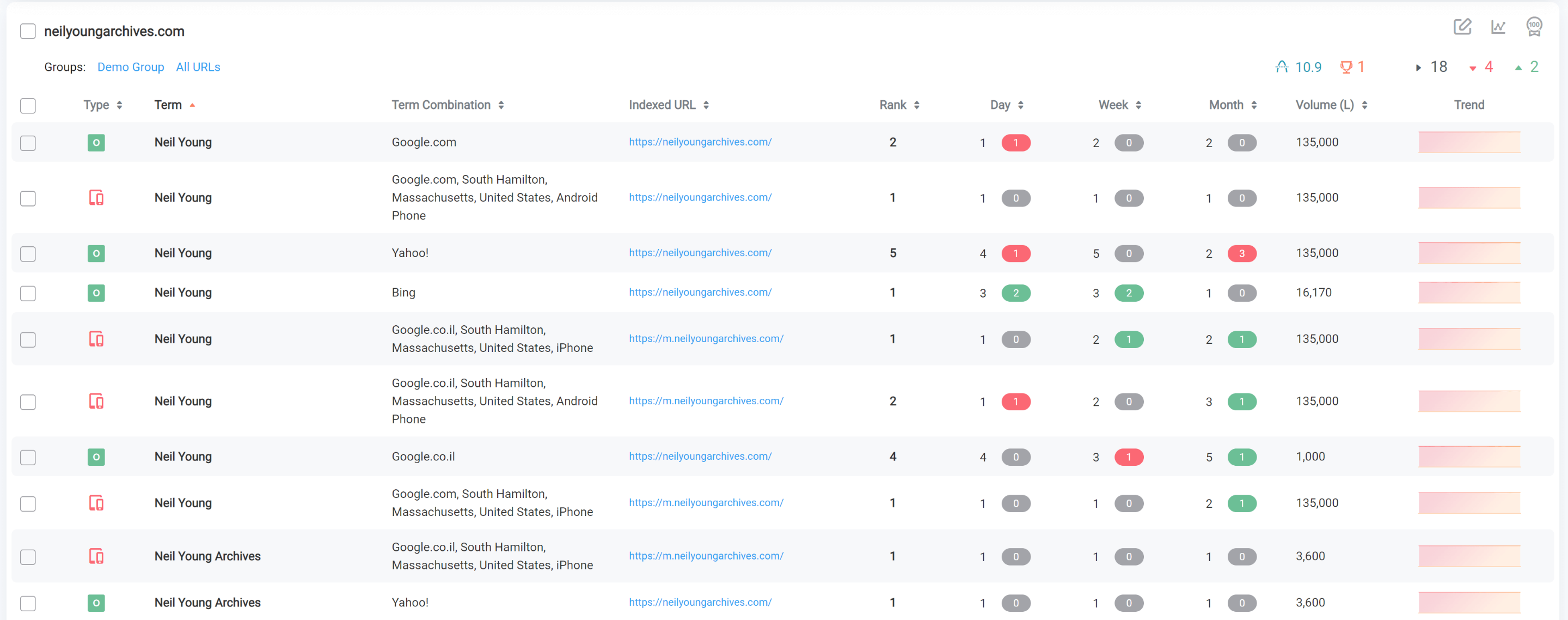
Task: Open the Demo Group link
Action: 131,67
